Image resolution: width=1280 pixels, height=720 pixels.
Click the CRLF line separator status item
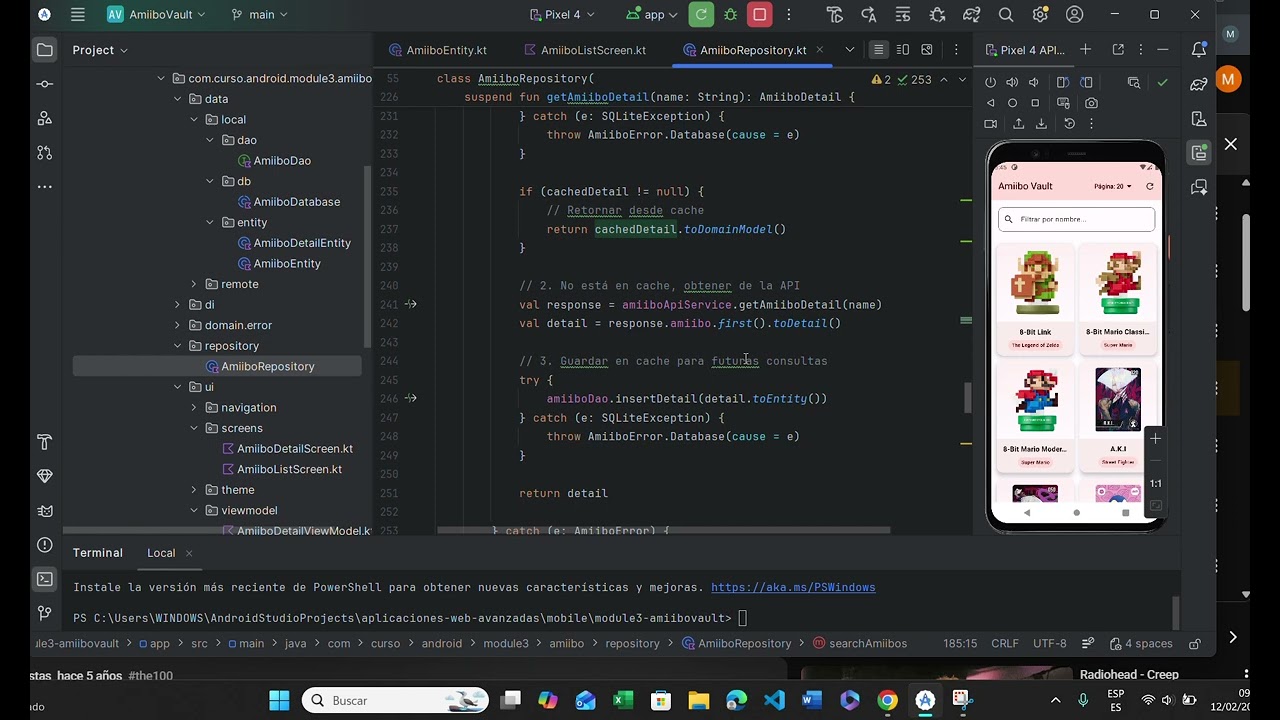pos(1005,643)
